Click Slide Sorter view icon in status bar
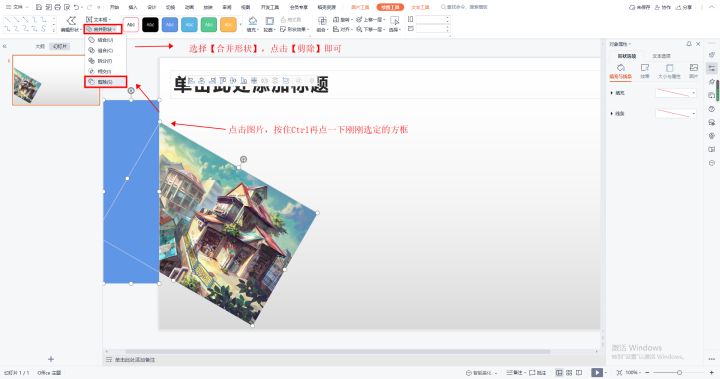The width and height of the screenshot is (720, 379). pos(569,373)
